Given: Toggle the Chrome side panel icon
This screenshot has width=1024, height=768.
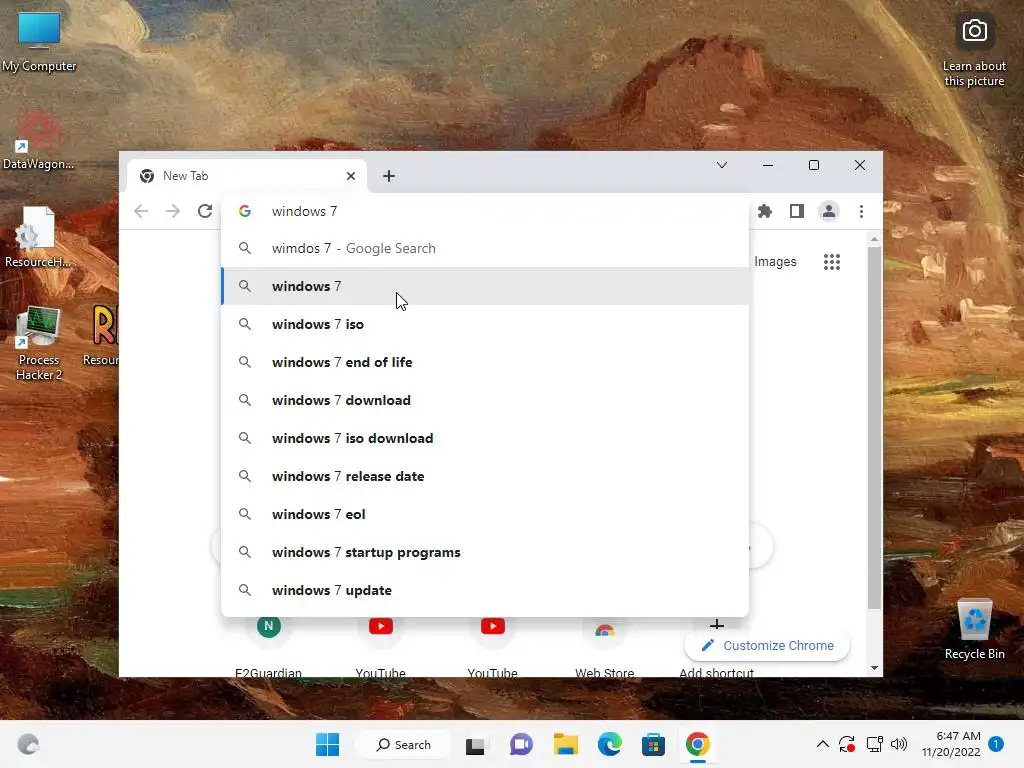Looking at the screenshot, I should point(797,211).
